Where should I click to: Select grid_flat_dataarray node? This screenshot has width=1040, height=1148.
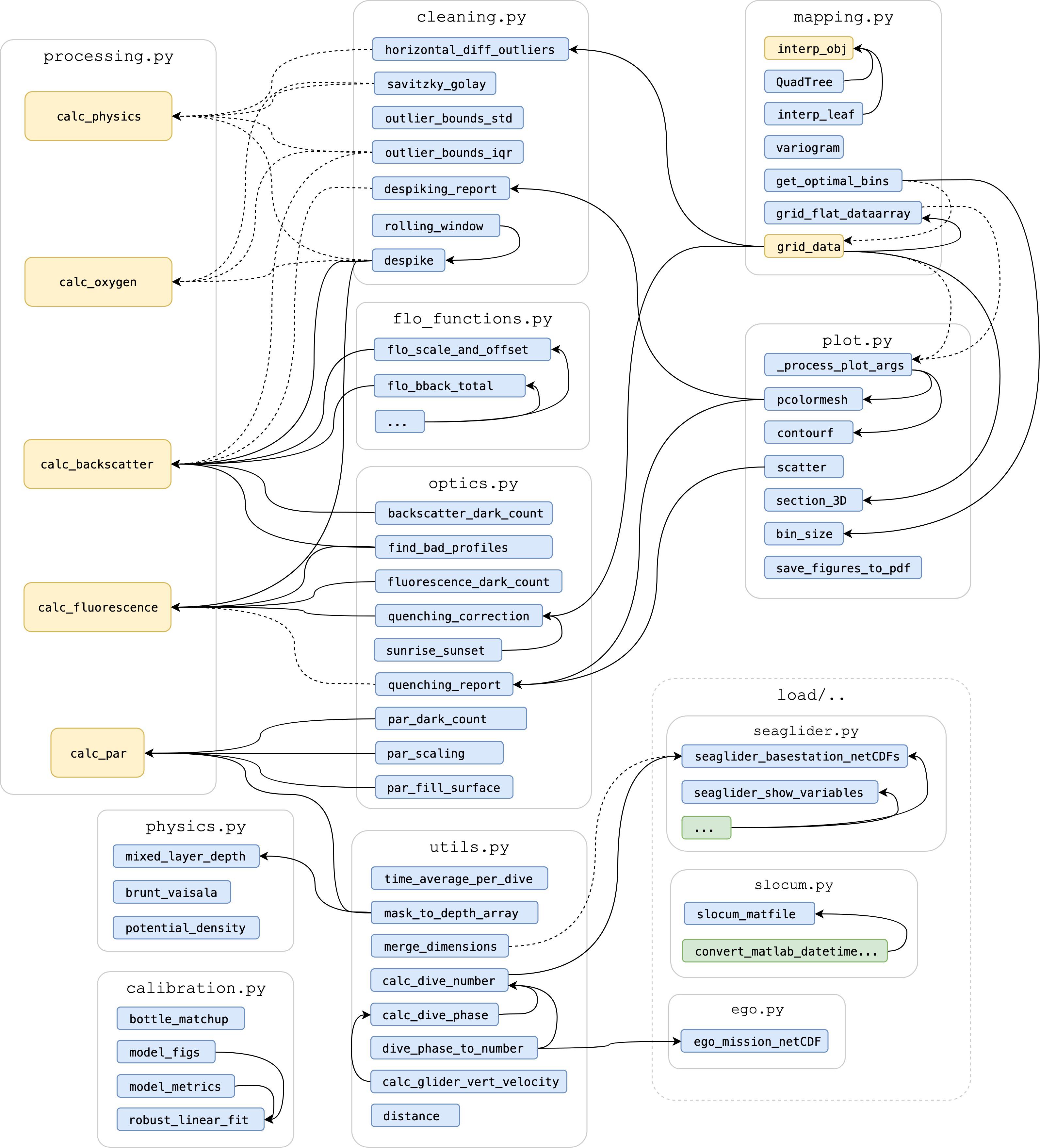click(843, 213)
